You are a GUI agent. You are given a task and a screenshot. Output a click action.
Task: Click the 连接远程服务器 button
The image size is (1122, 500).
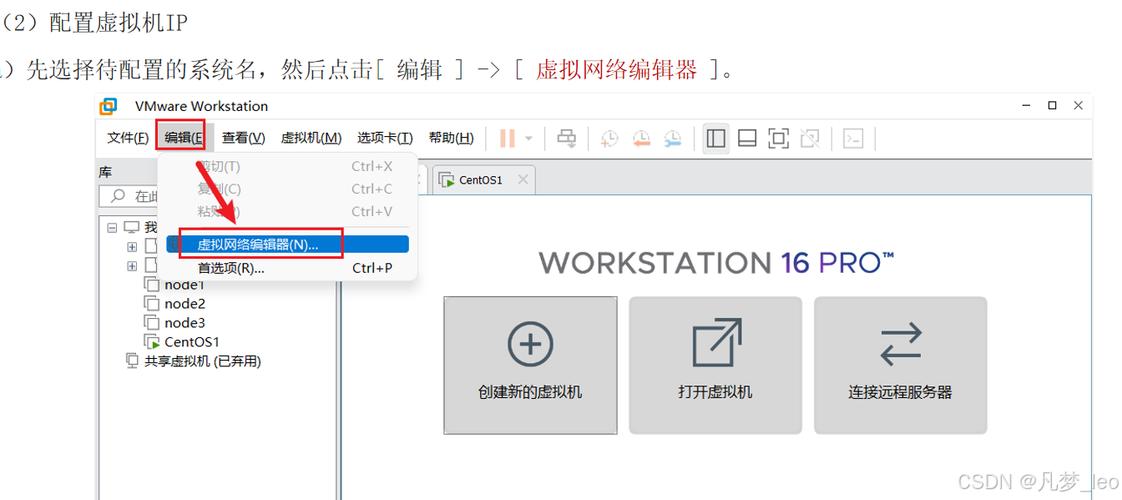pyautogui.click(x=900, y=365)
